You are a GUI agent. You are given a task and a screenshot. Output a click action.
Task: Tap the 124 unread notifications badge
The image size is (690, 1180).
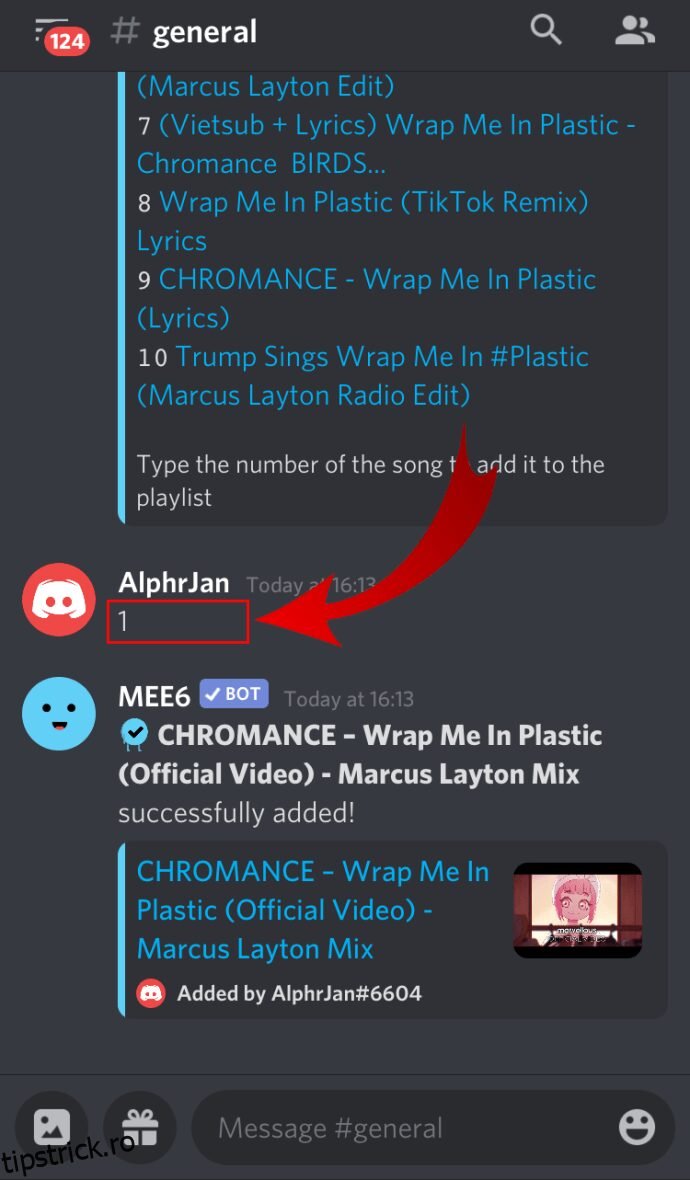[67, 41]
